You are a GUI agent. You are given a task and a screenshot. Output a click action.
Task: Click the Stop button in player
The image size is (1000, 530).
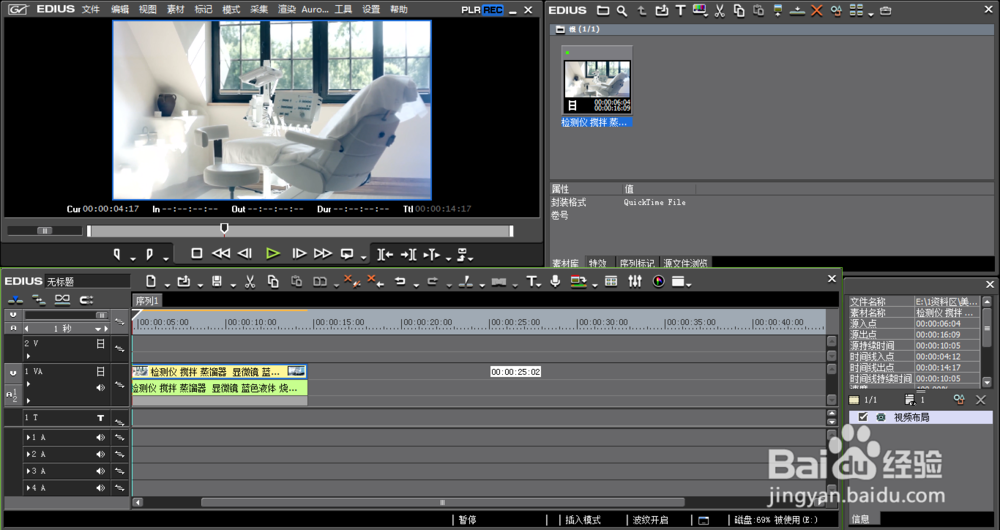(x=197, y=254)
